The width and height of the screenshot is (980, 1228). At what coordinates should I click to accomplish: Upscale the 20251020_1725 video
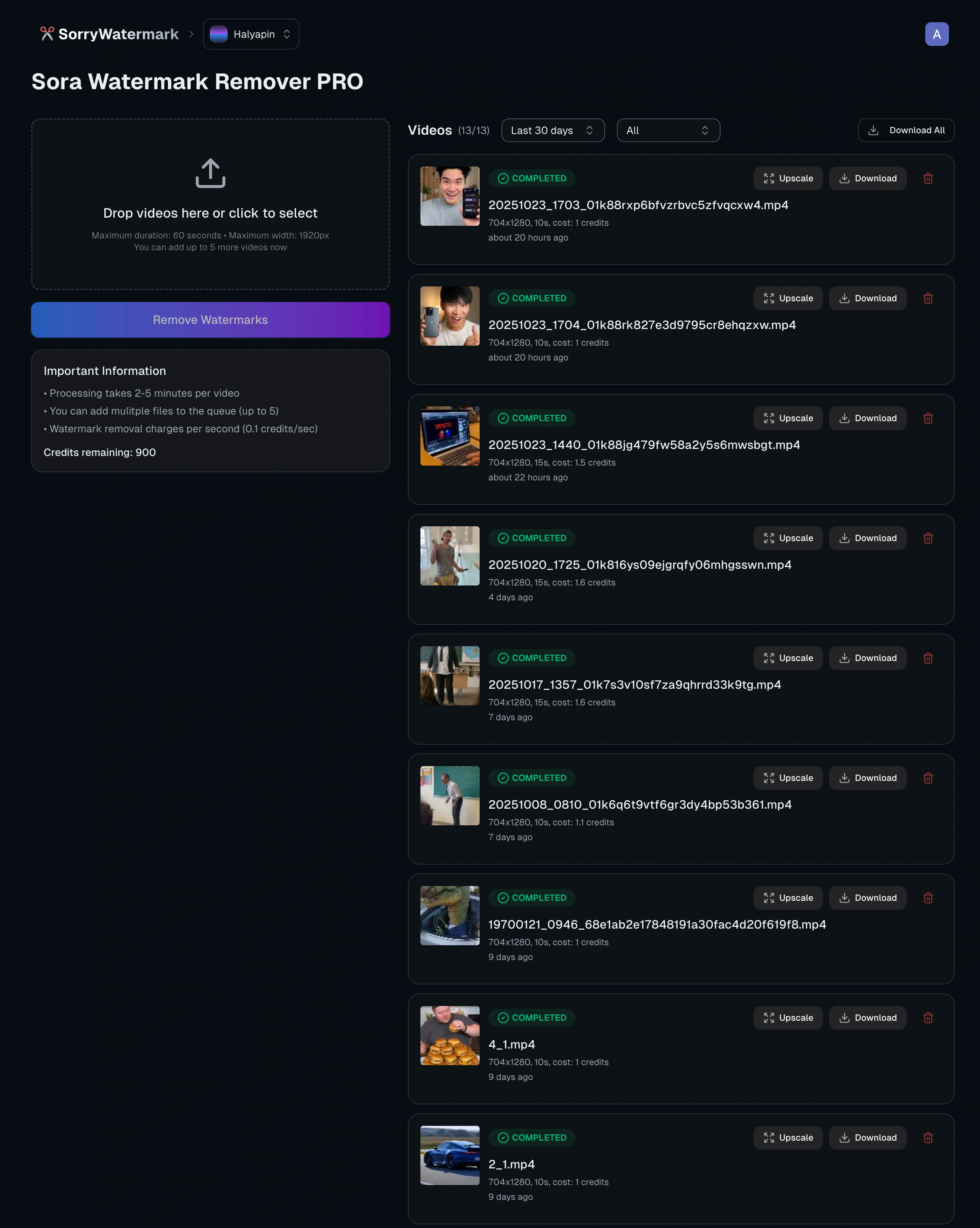(x=788, y=538)
